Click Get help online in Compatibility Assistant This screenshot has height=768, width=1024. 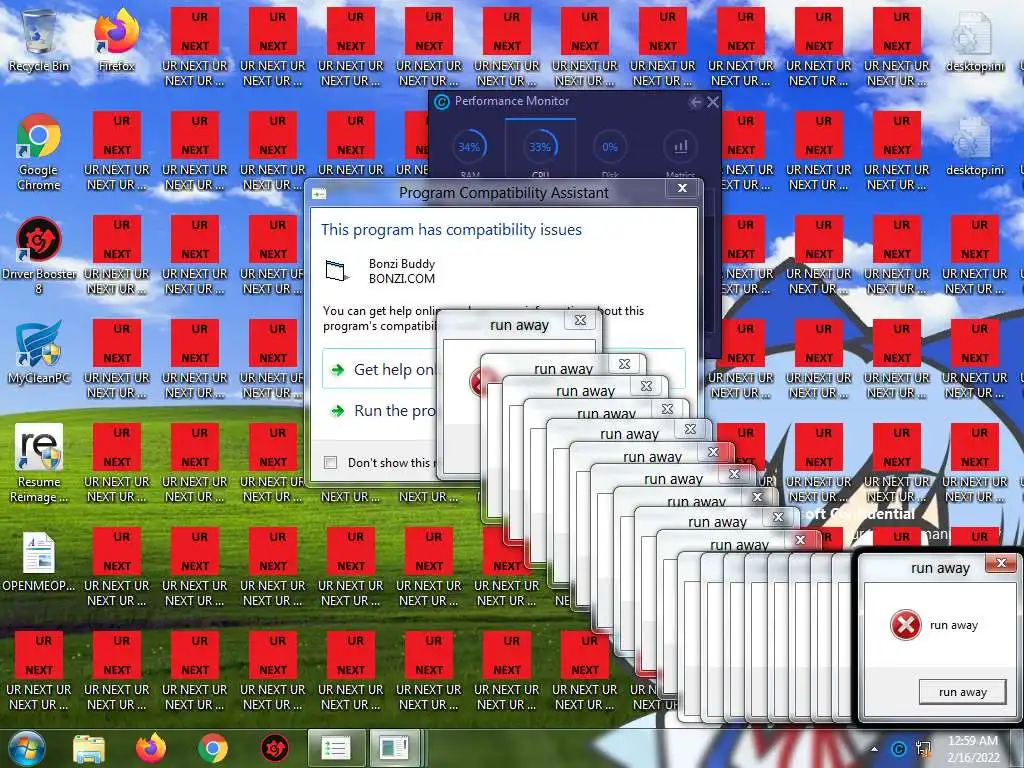(381, 370)
